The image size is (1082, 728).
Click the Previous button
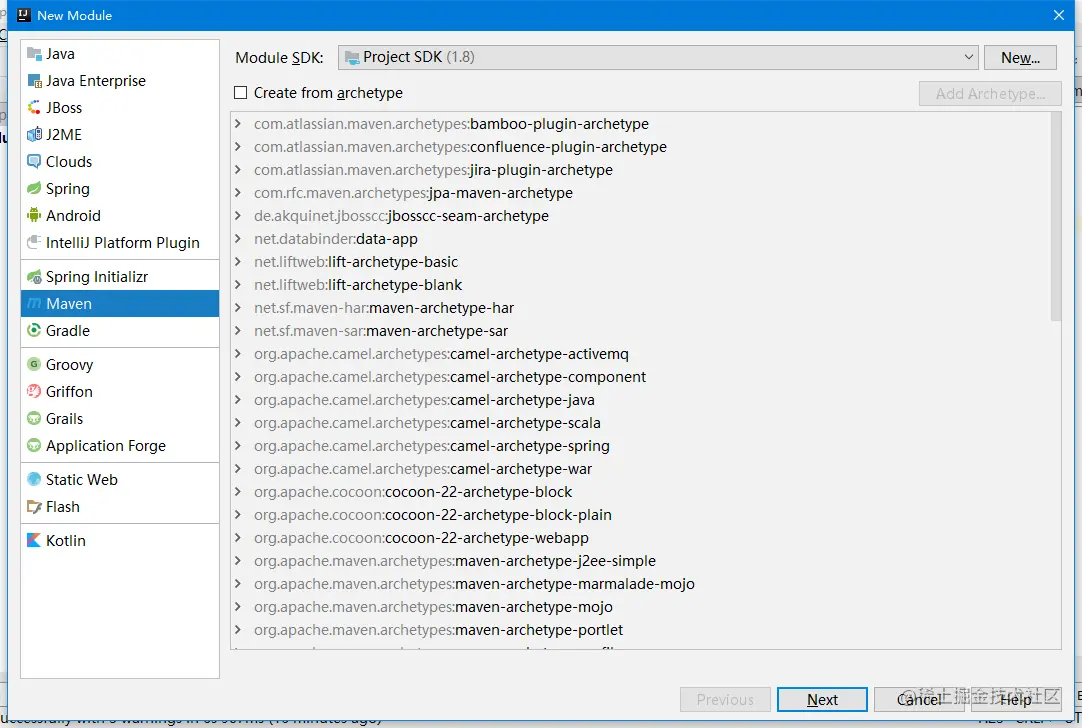[725, 700]
